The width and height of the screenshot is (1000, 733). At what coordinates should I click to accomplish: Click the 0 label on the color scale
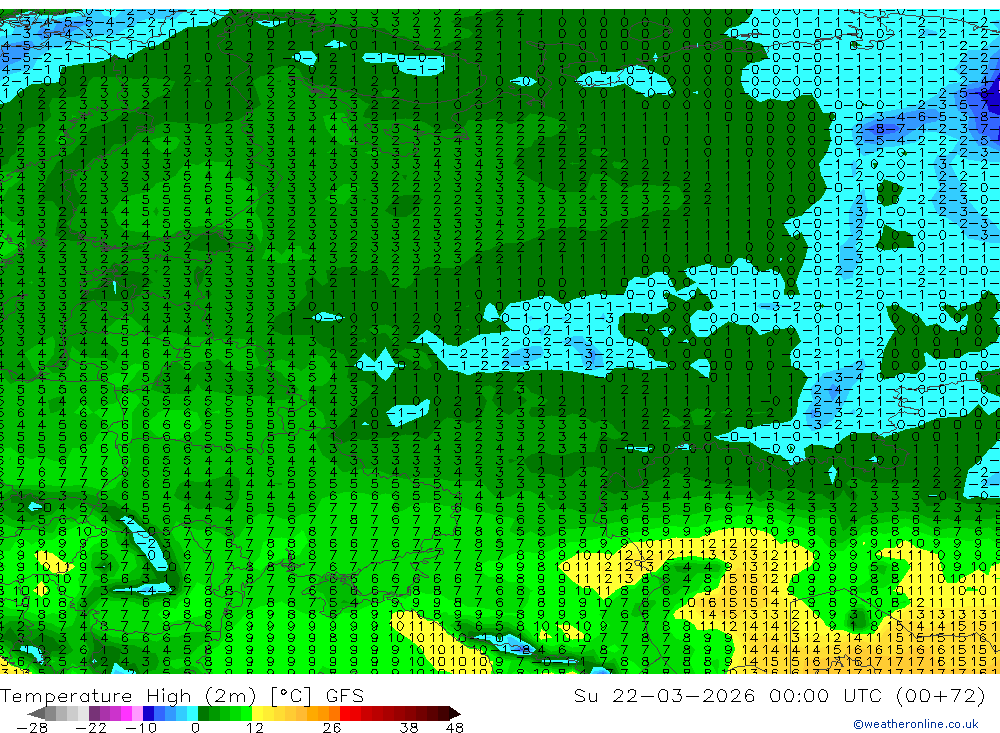[195, 728]
